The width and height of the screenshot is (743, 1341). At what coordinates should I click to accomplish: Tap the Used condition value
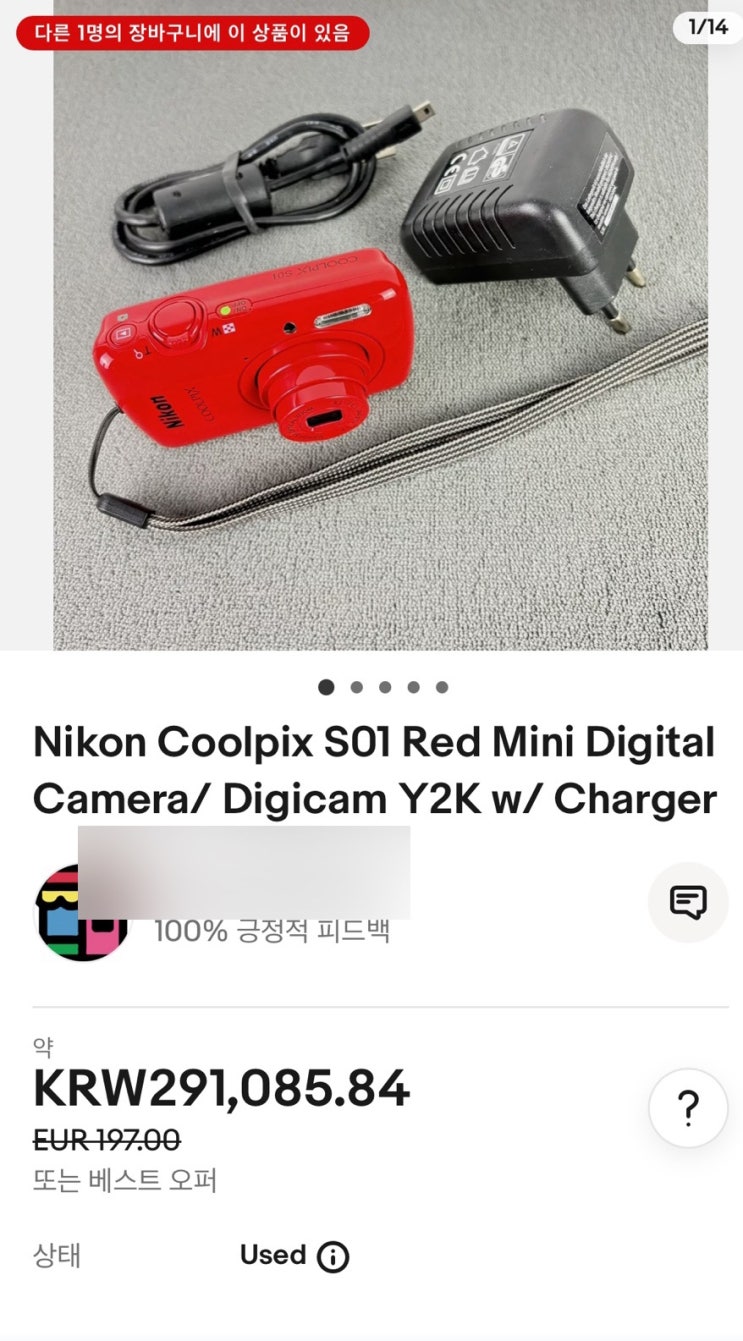coord(273,1255)
